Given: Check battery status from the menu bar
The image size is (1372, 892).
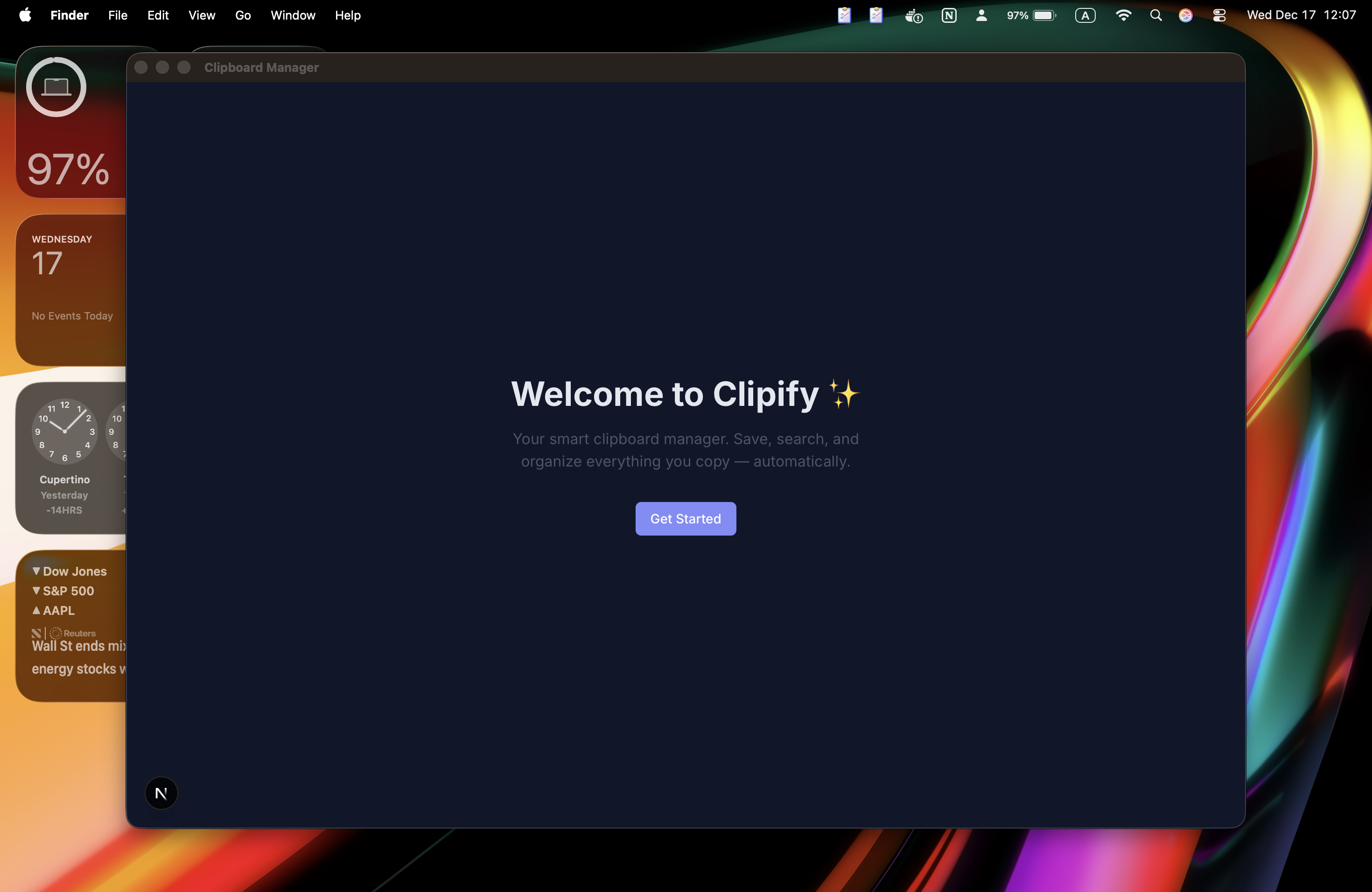Looking at the screenshot, I should pyautogui.click(x=1031, y=15).
